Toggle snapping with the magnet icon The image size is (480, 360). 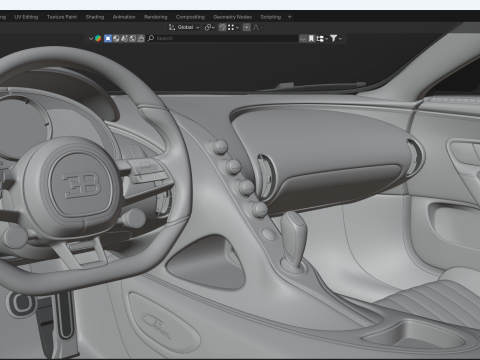point(222,27)
